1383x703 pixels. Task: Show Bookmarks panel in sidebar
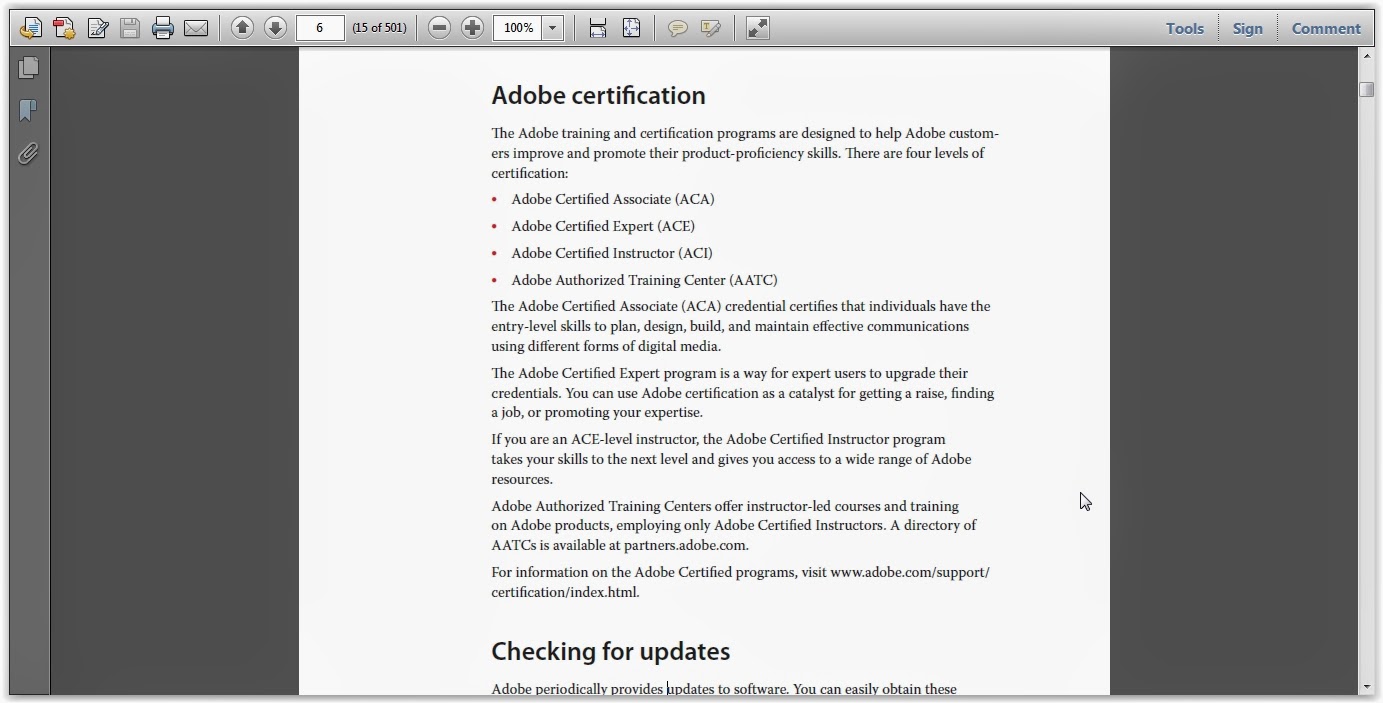tap(29, 110)
